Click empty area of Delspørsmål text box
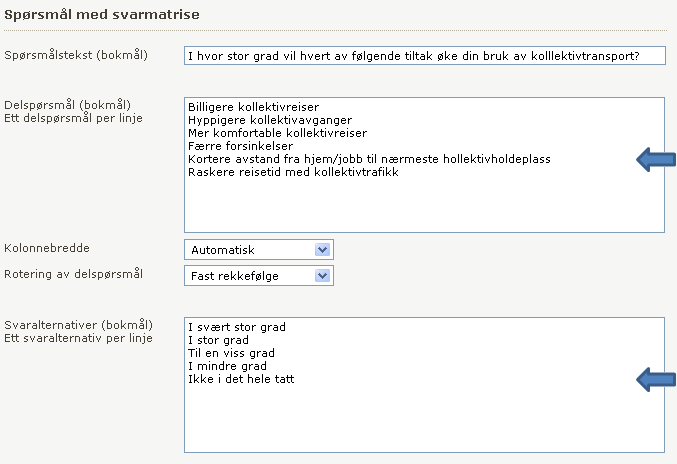 pos(424,205)
